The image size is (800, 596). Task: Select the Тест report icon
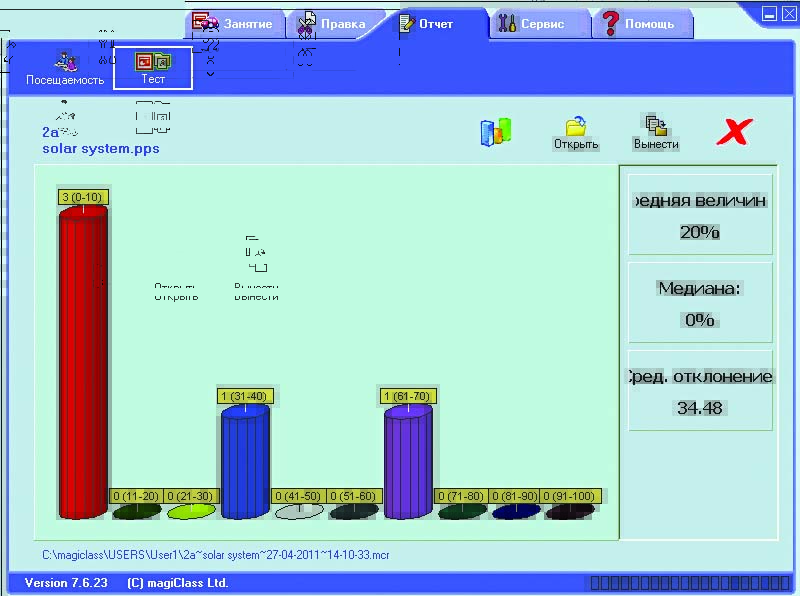click(153, 66)
